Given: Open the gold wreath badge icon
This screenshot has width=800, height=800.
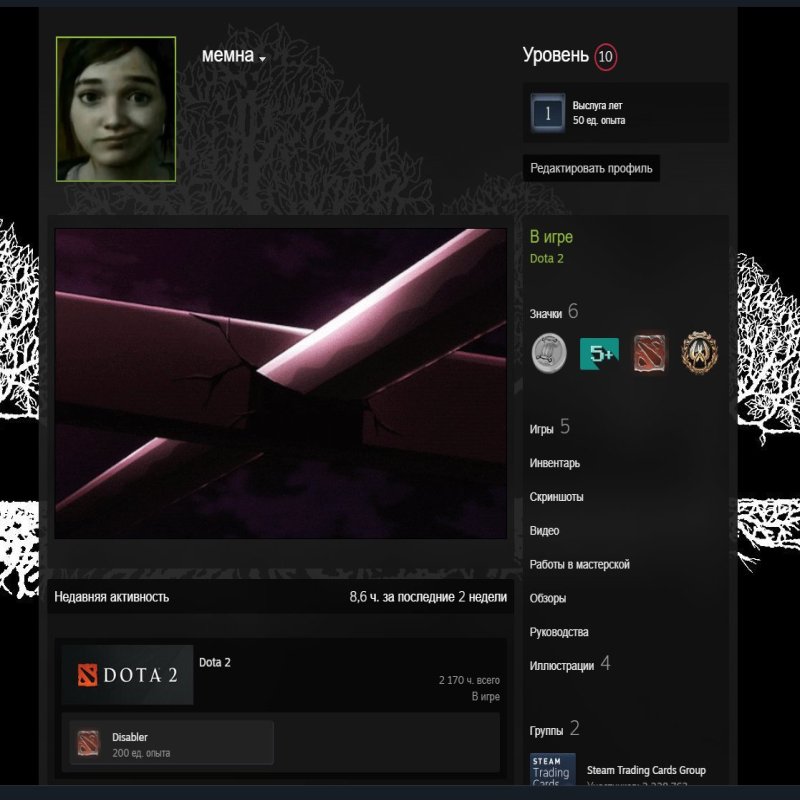Looking at the screenshot, I should [699, 353].
